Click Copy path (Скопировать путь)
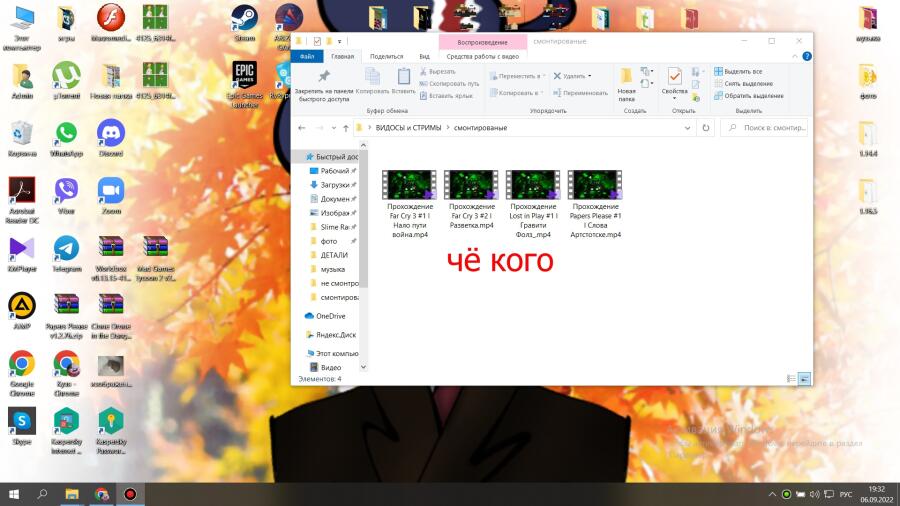 pyautogui.click(x=449, y=84)
